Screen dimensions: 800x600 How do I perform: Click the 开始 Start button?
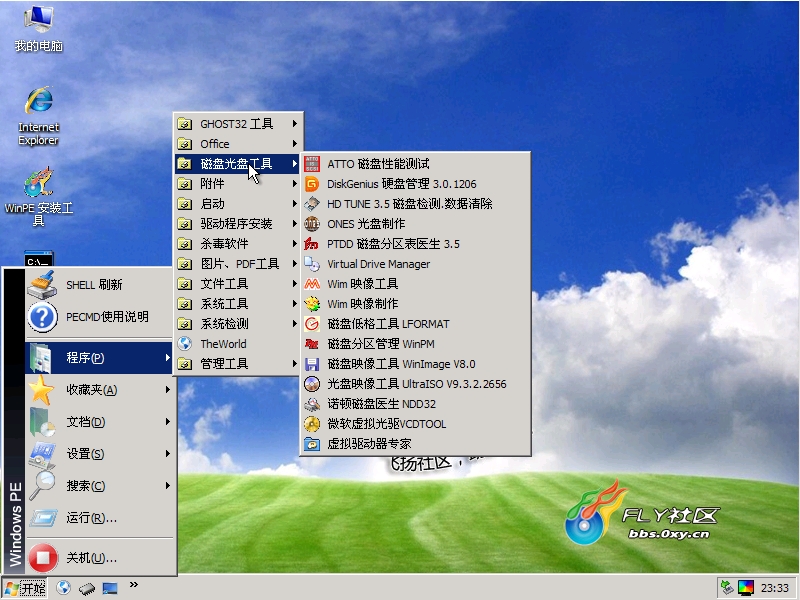point(25,588)
